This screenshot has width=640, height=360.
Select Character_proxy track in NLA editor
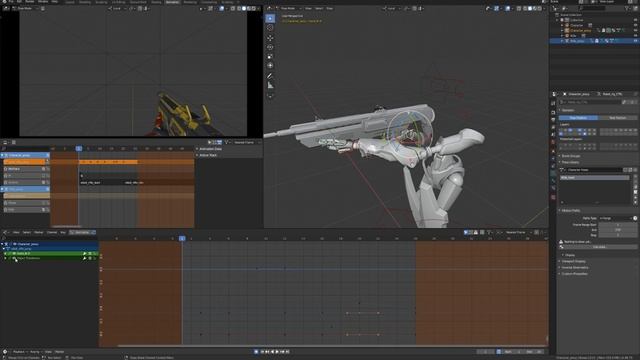coord(24,155)
